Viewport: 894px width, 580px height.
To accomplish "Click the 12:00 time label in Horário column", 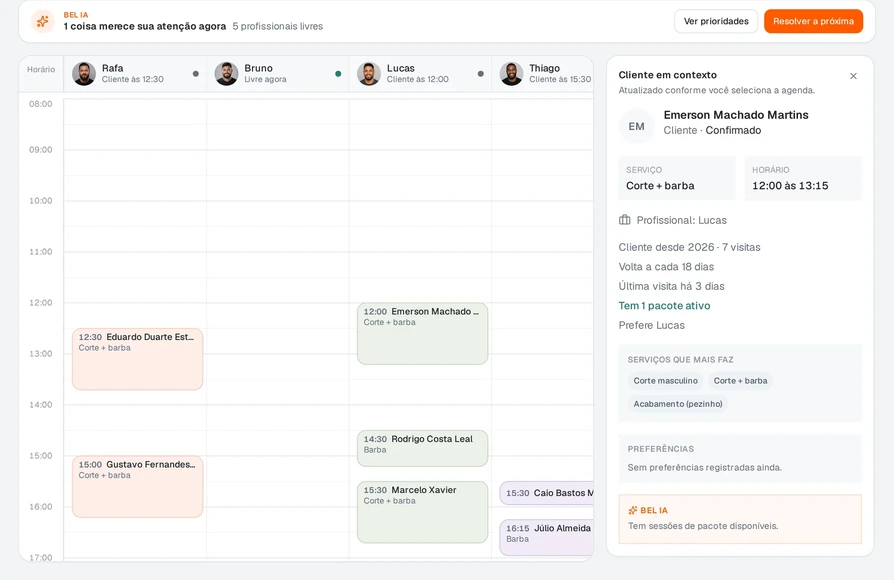I will 40,302.
